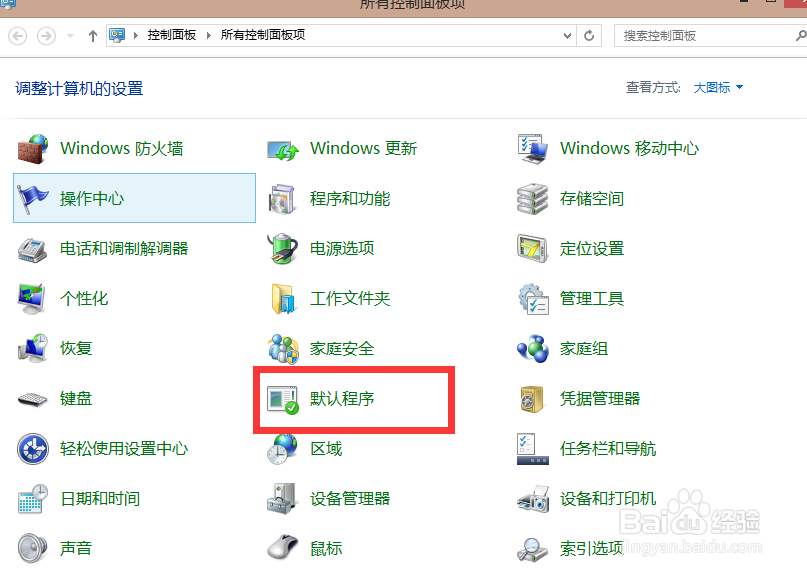Go back with the Back arrow
807x575 pixels.
17,36
